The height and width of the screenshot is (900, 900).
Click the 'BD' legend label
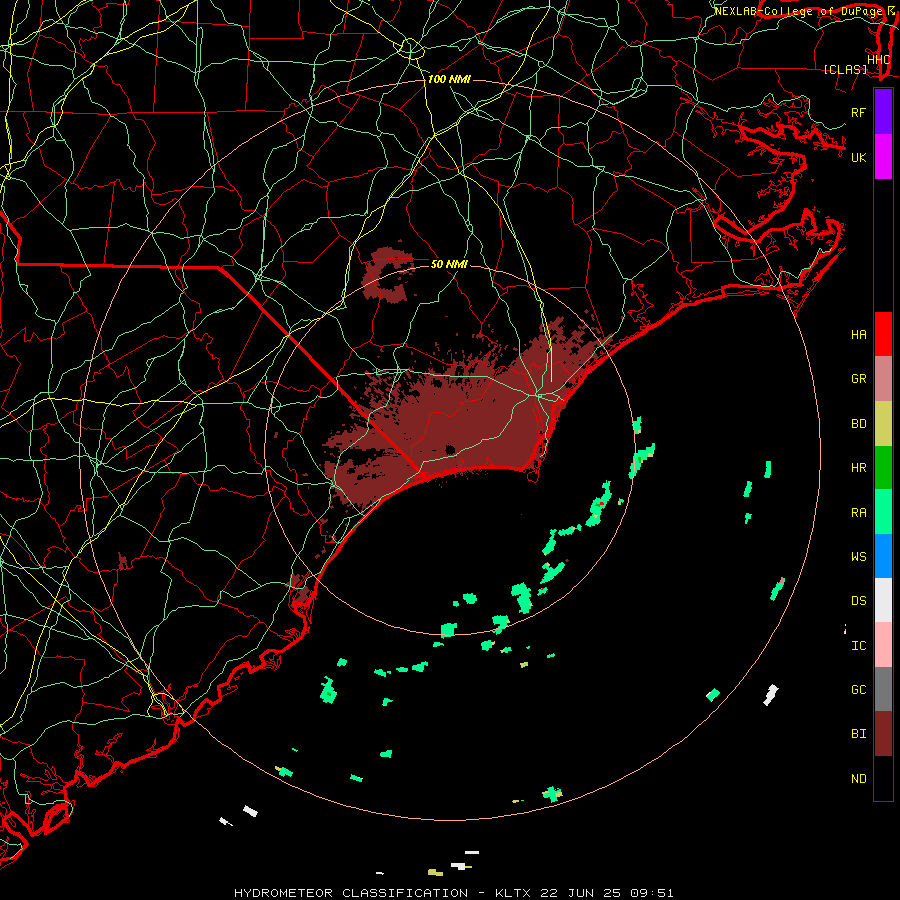point(858,424)
